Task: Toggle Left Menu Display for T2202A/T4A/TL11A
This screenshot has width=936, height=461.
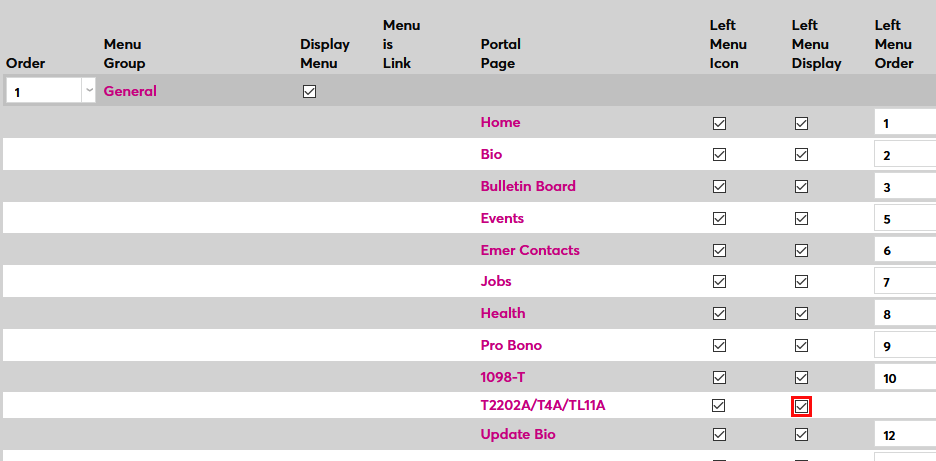Action: [801, 406]
